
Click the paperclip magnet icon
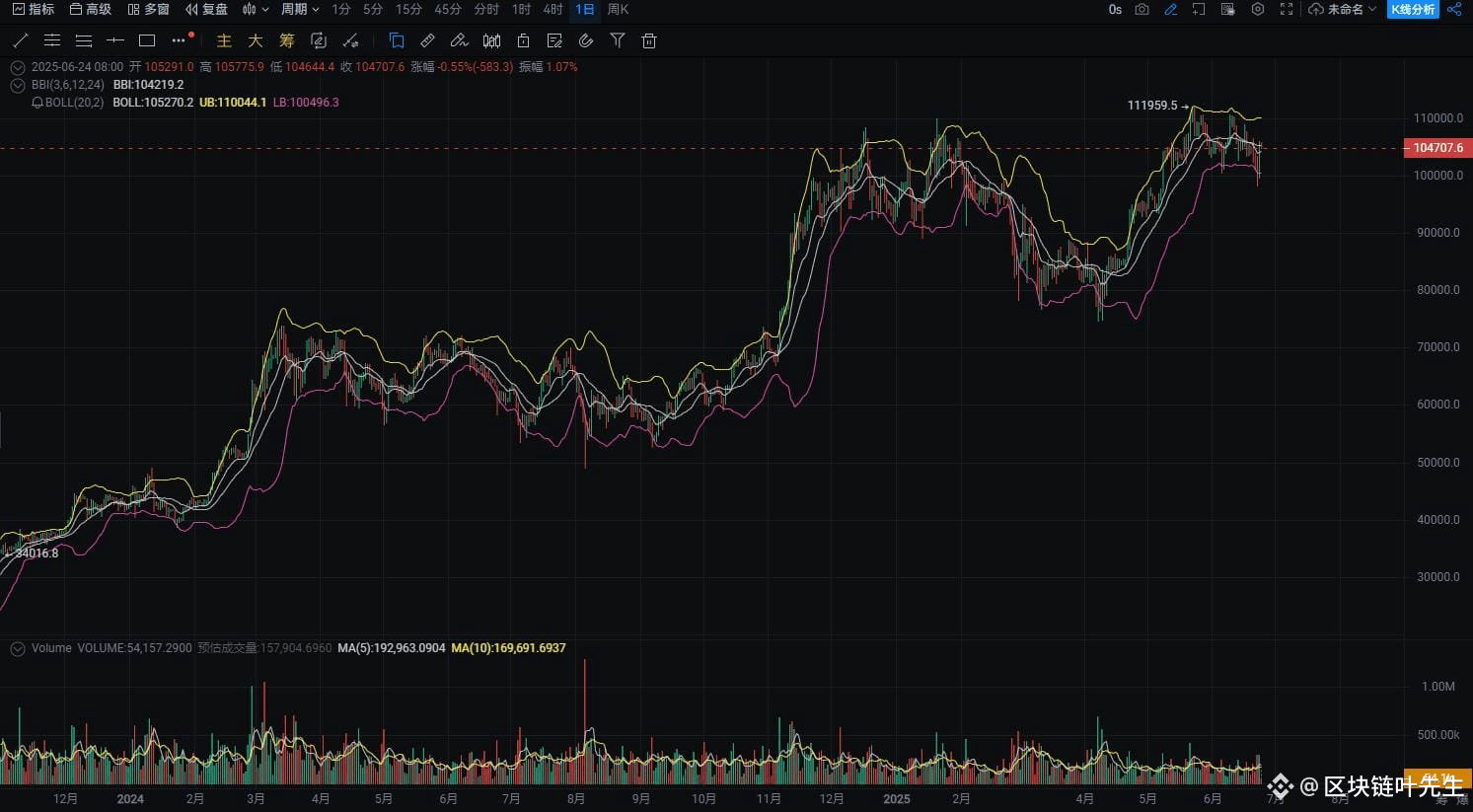click(586, 40)
